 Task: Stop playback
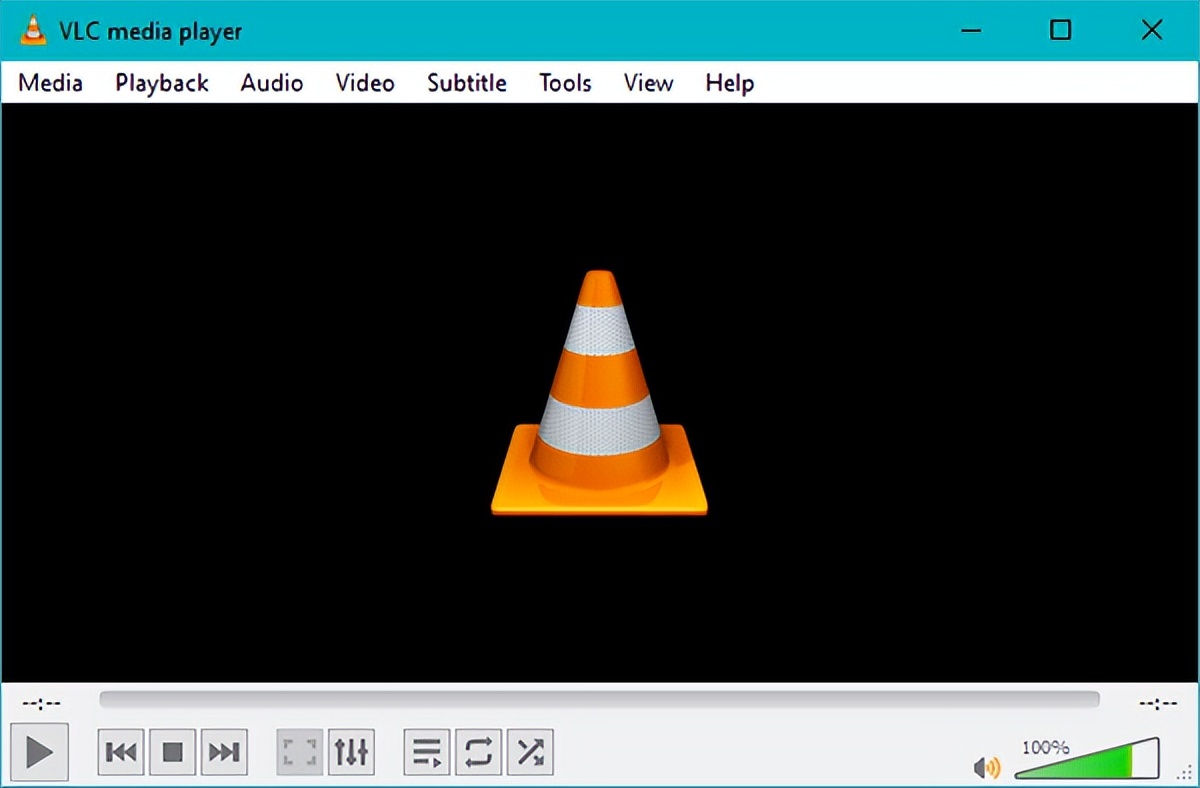point(171,751)
